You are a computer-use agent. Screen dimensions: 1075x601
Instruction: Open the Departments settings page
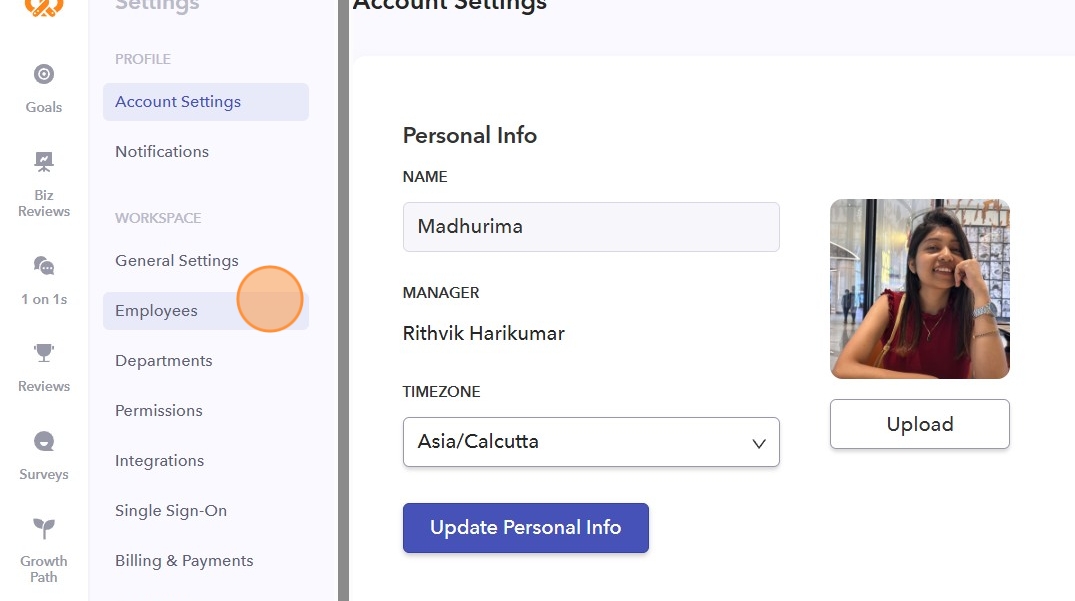164,361
